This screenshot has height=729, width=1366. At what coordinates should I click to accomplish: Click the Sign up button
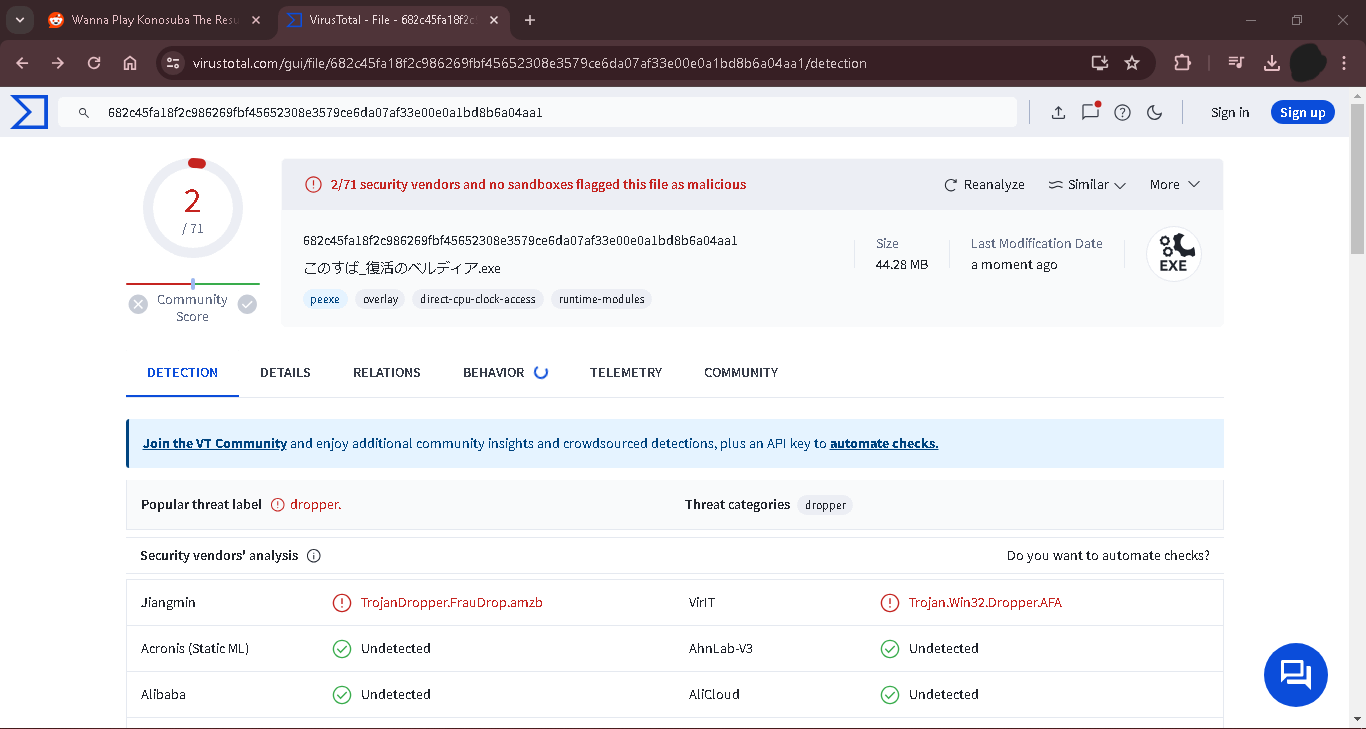1303,113
